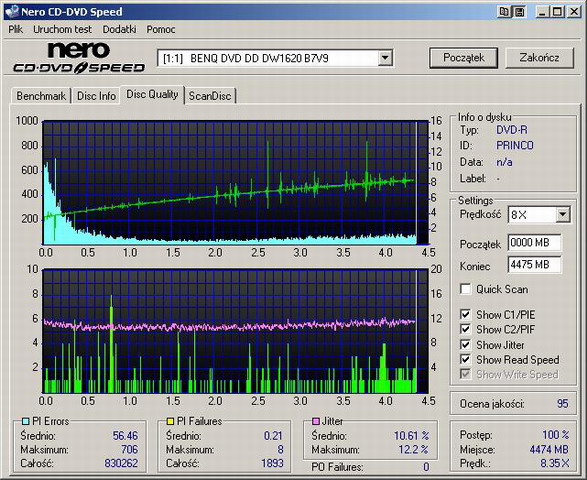
Task: Select the Disc Quality tab
Action: [152, 94]
